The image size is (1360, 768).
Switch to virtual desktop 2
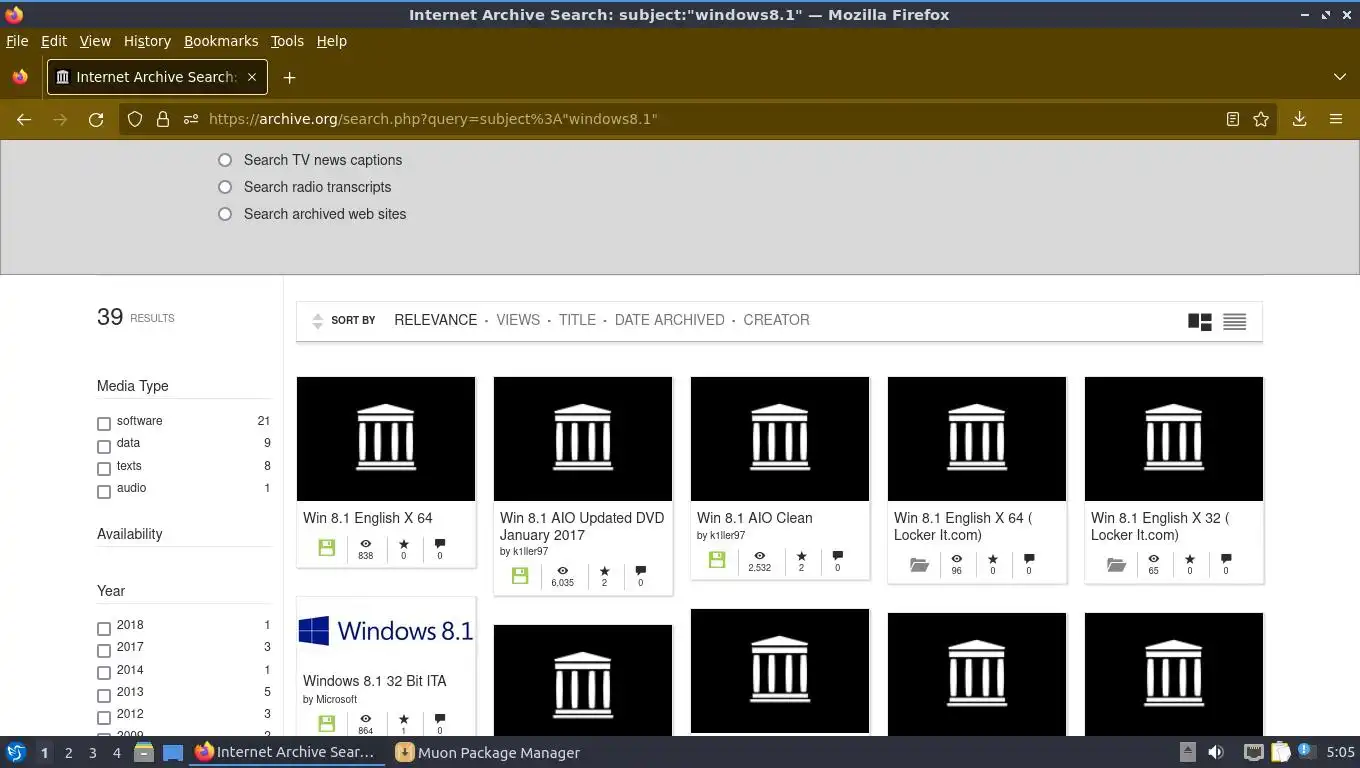point(68,753)
